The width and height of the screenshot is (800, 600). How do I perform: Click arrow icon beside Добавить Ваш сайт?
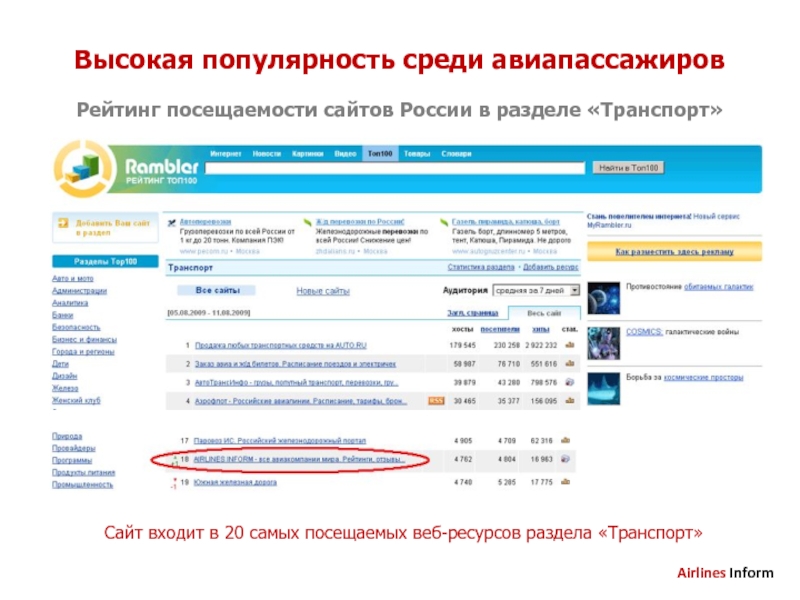pyautogui.click(x=63, y=223)
